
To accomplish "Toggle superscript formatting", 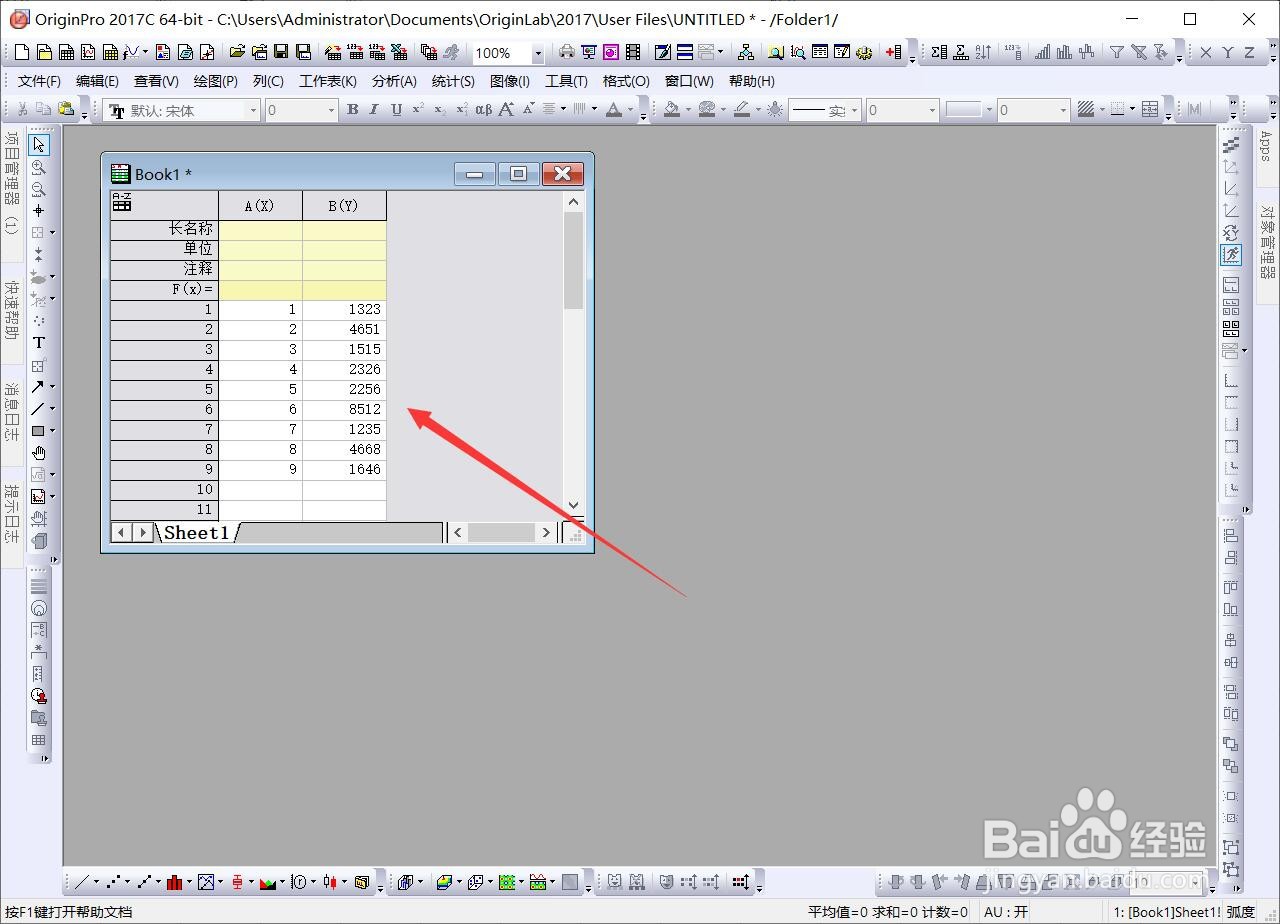I will tap(418, 110).
